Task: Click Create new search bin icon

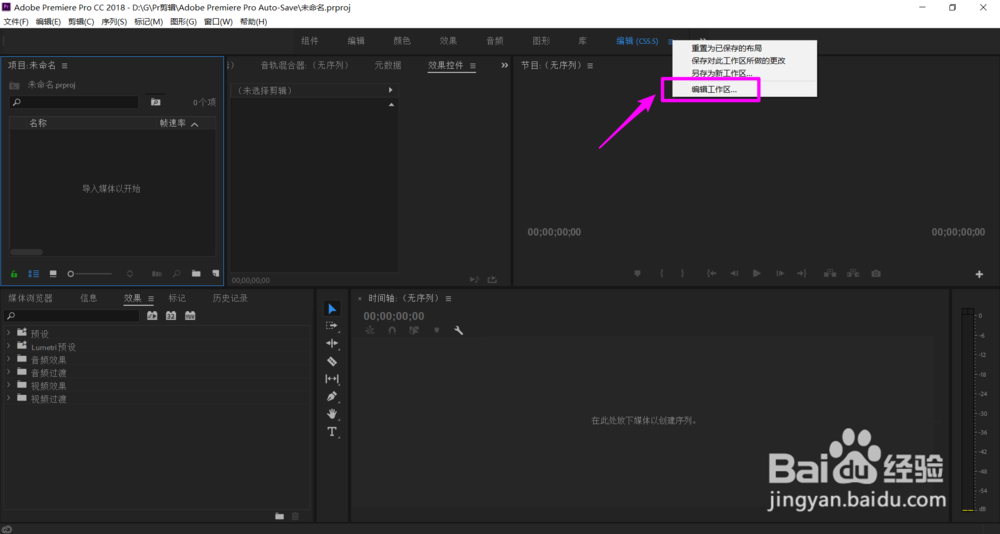Action: pyautogui.click(x=156, y=102)
